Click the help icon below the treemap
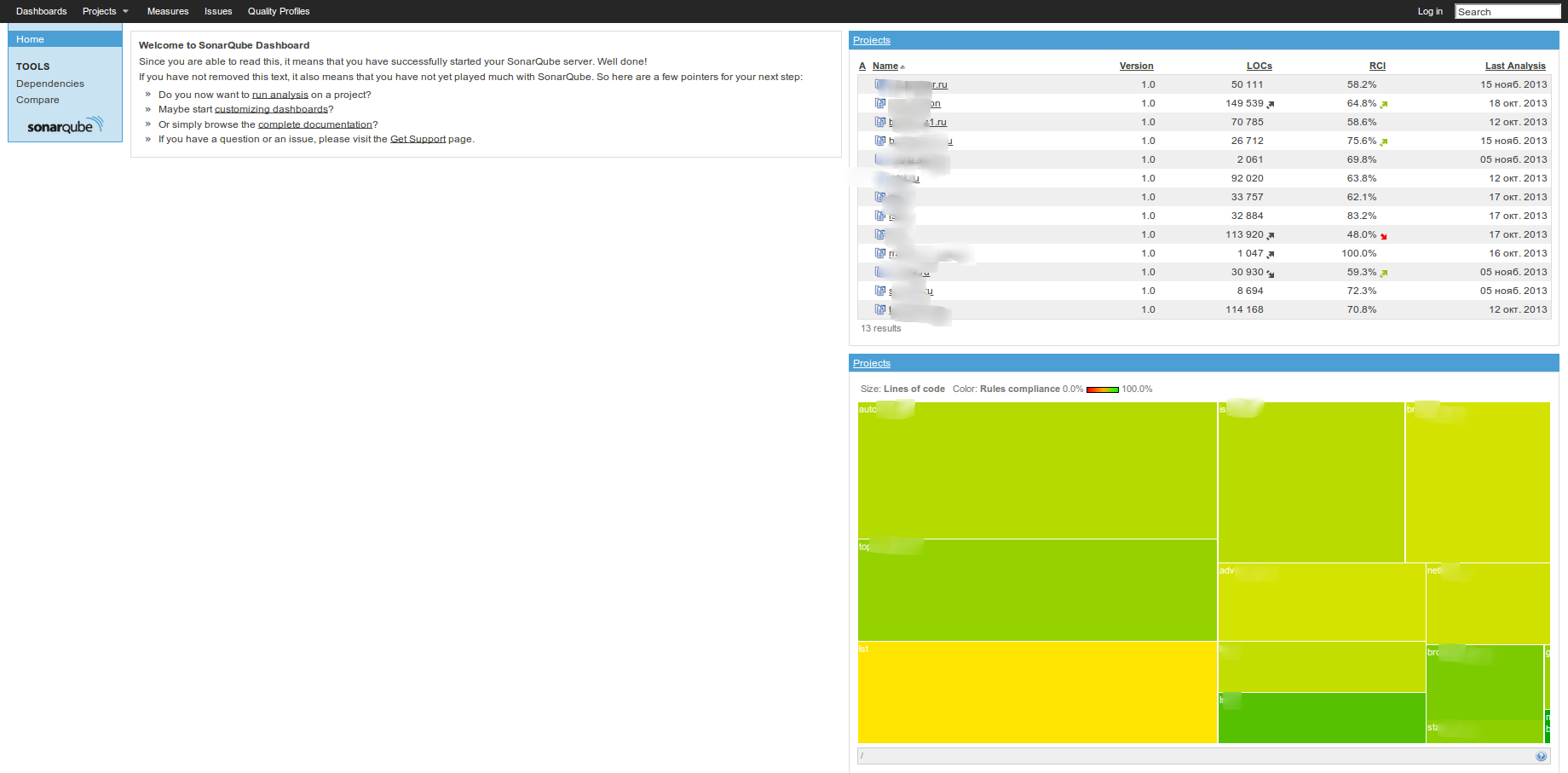Image resolution: width=1568 pixels, height=773 pixels. click(1541, 756)
